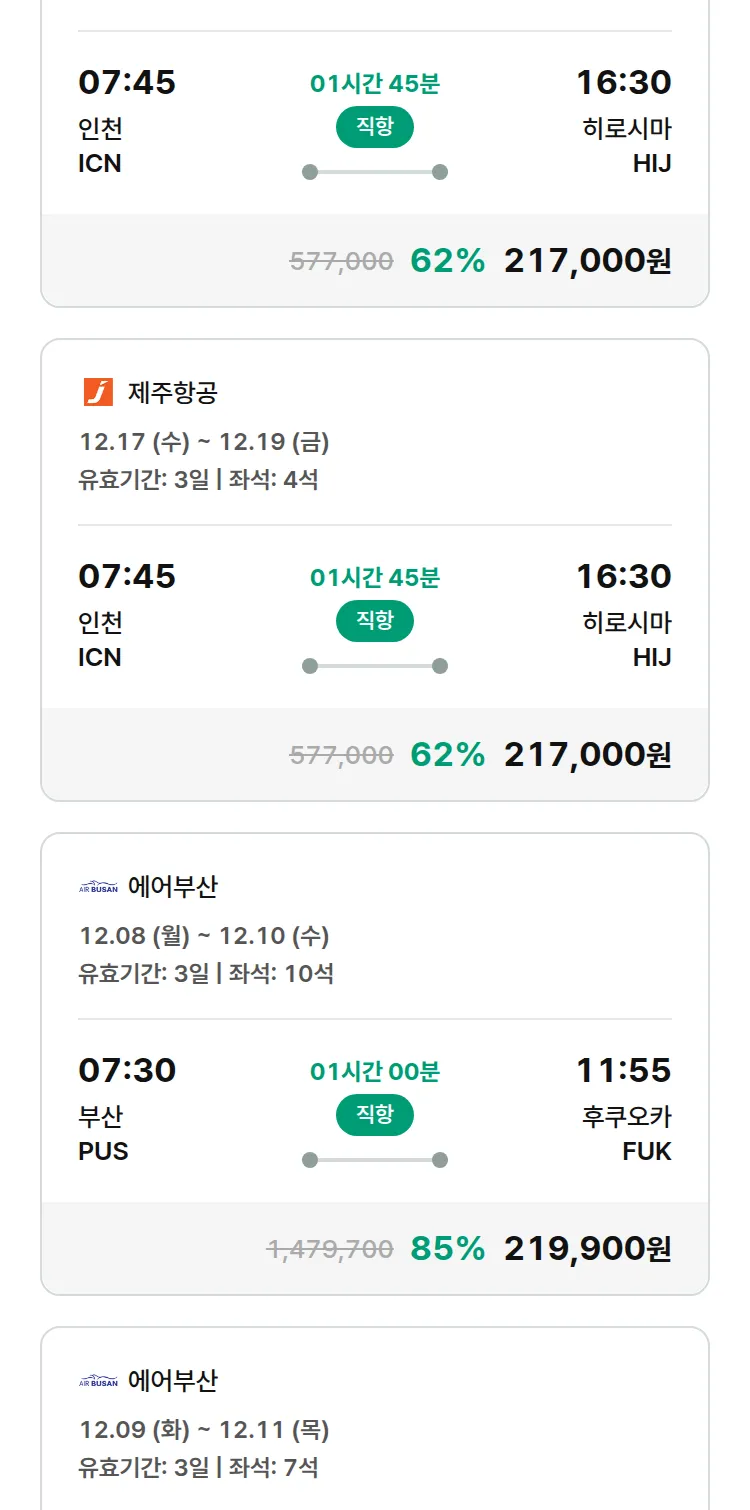This screenshot has height=1510, width=750.
Task: Click the struck-through 1,479,700 original price
Action: click(x=330, y=1249)
